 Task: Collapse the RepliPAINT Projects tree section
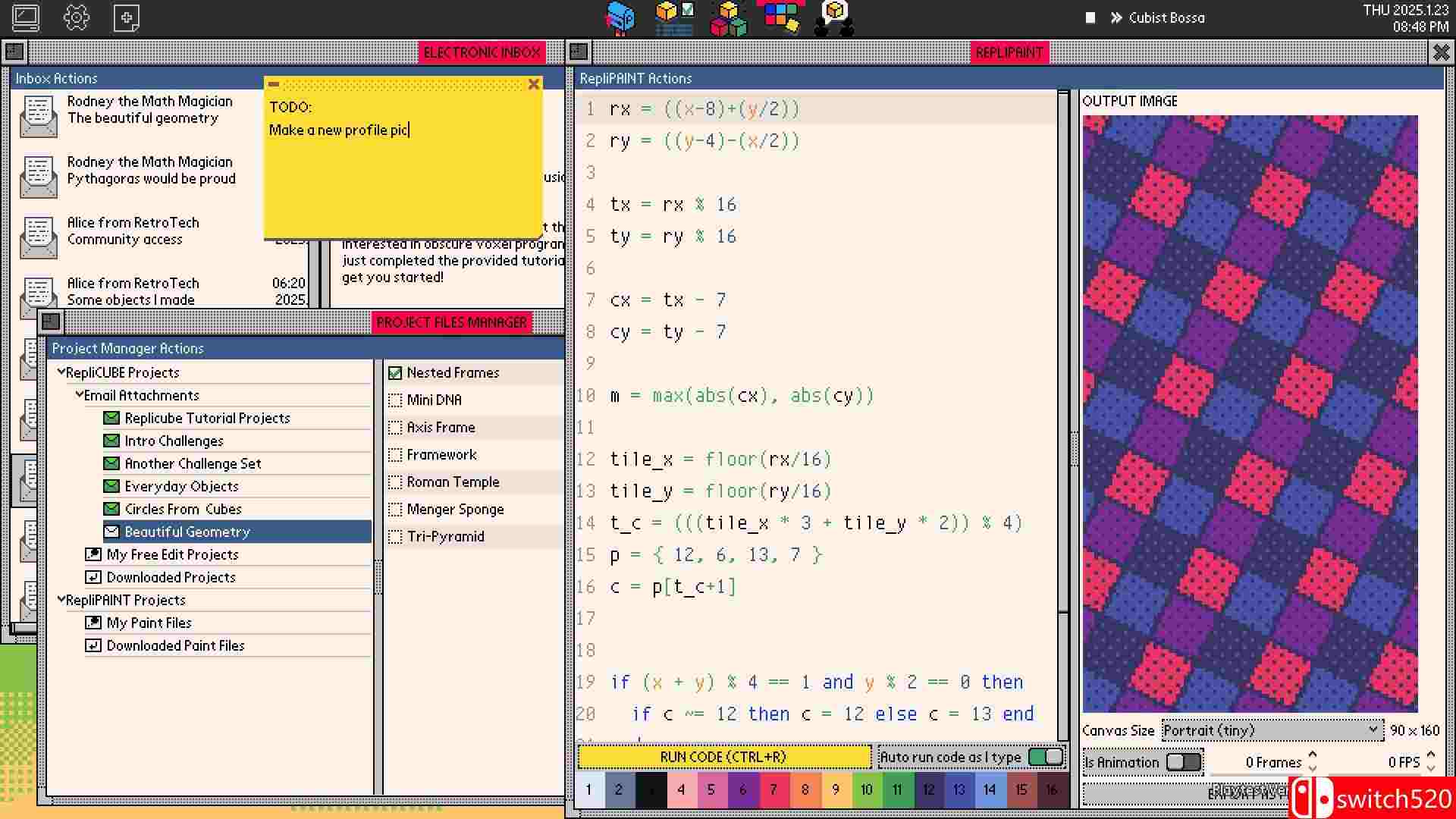61,599
